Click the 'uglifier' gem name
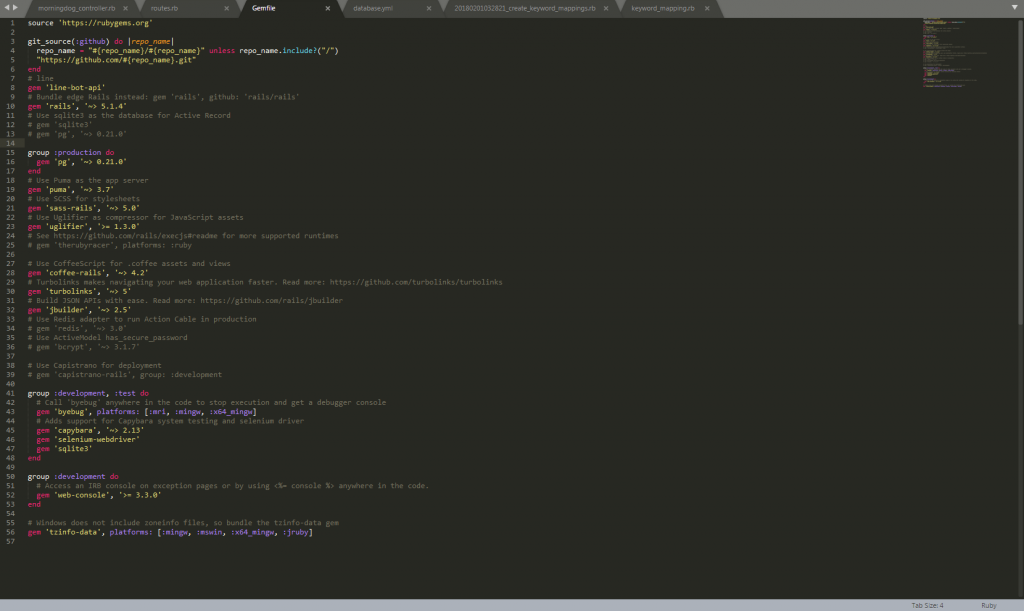Screen dimensions: 1024x611 pyautogui.click(x=67, y=227)
